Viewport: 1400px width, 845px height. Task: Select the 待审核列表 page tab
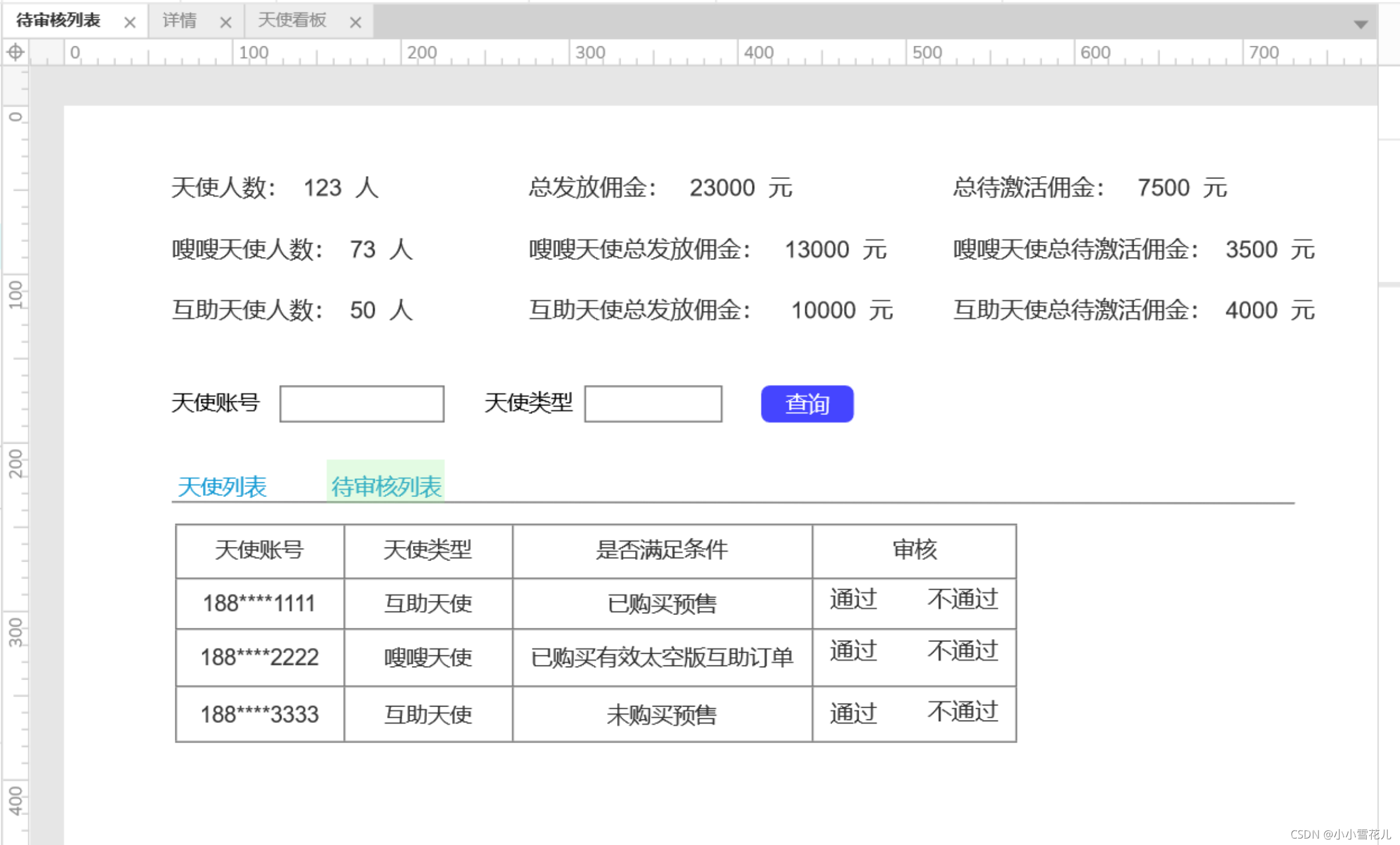pos(59,21)
